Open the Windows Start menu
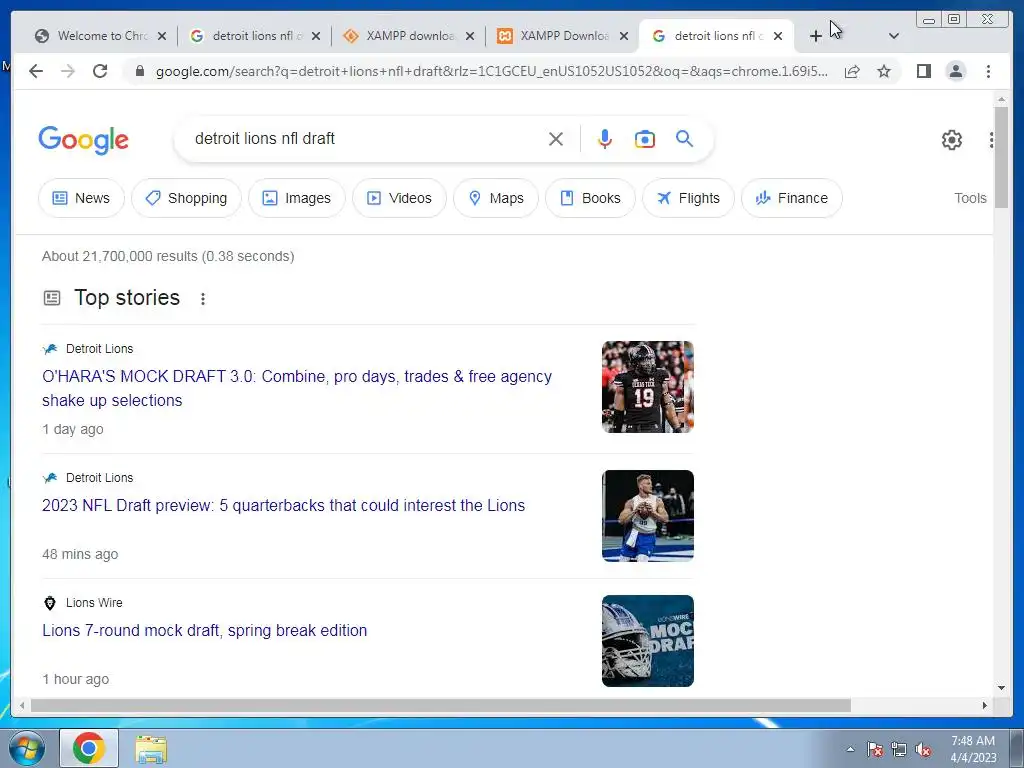 pyautogui.click(x=27, y=748)
